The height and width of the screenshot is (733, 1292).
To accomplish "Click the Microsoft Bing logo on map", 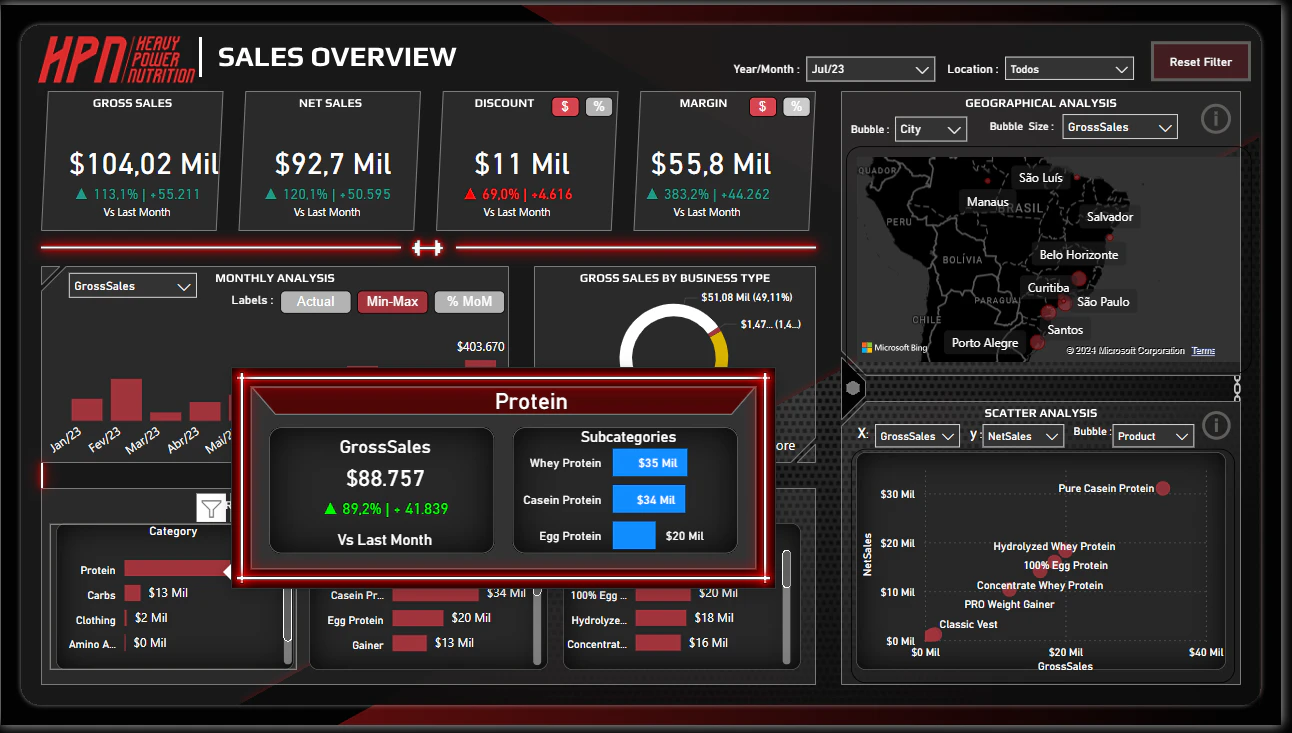I will (895, 348).
